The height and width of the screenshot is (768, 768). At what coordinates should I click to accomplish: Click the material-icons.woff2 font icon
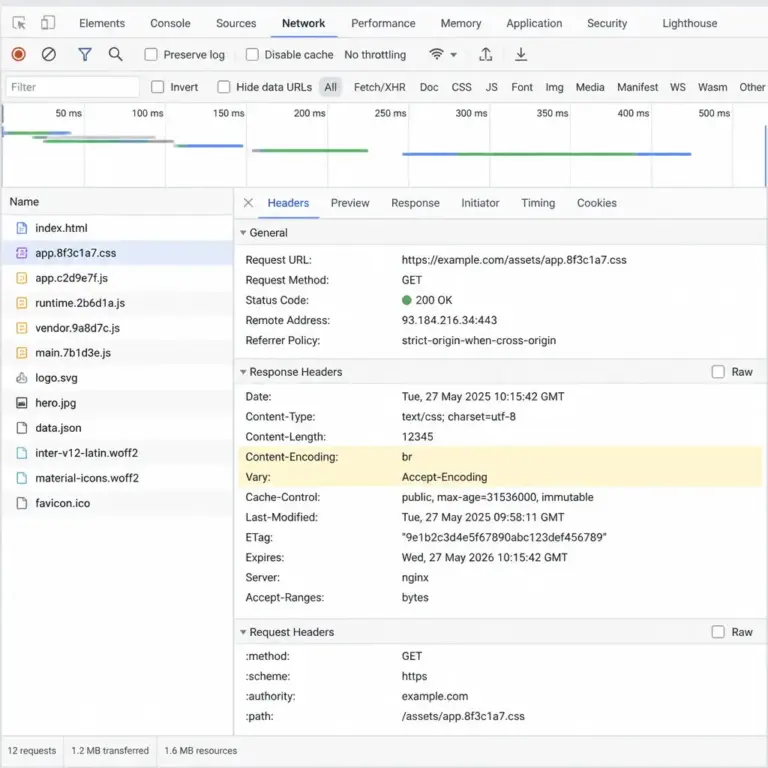(22, 478)
